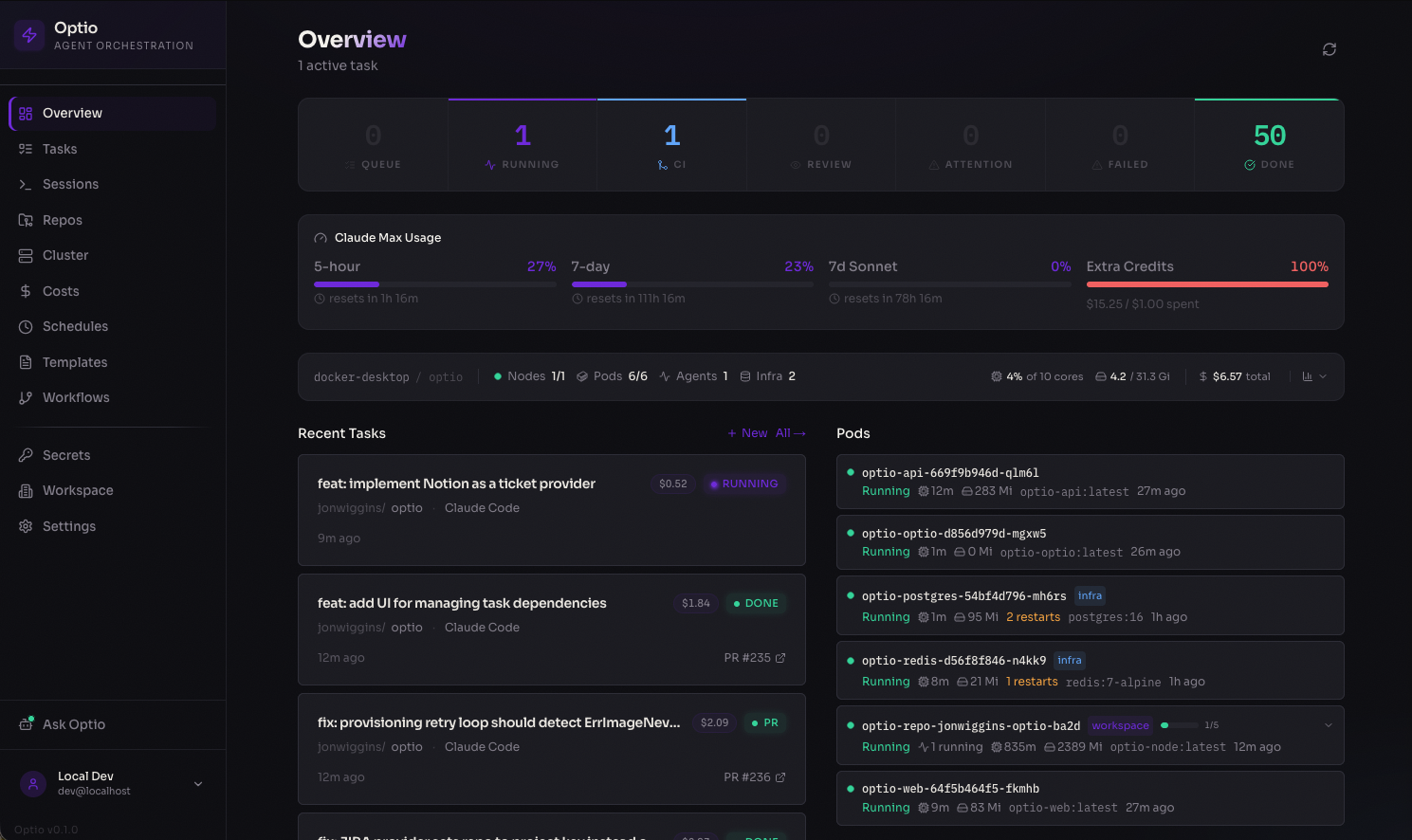The image size is (1412, 840).
Task: Toggle the RUNNING pill on the Notion task
Action: (x=744, y=484)
